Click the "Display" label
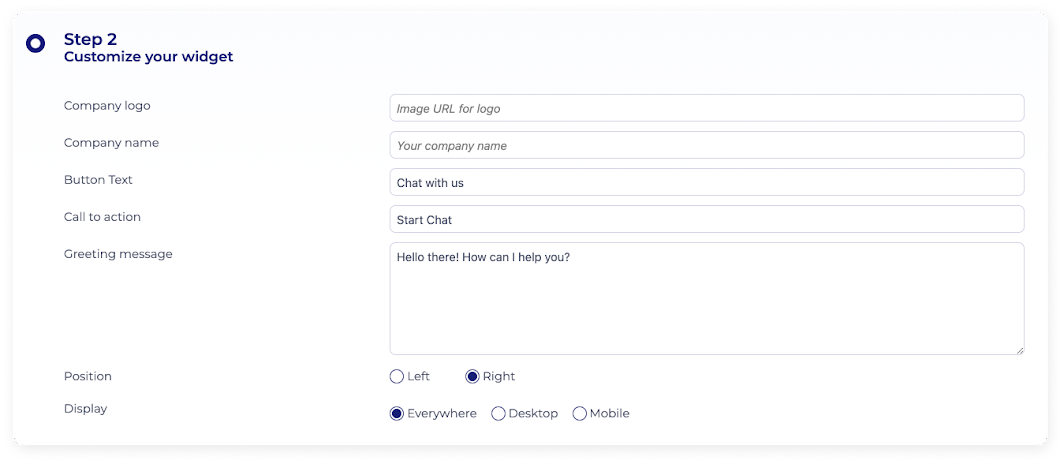This screenshot has height=464, width=1064. click(x=85, y=408)
